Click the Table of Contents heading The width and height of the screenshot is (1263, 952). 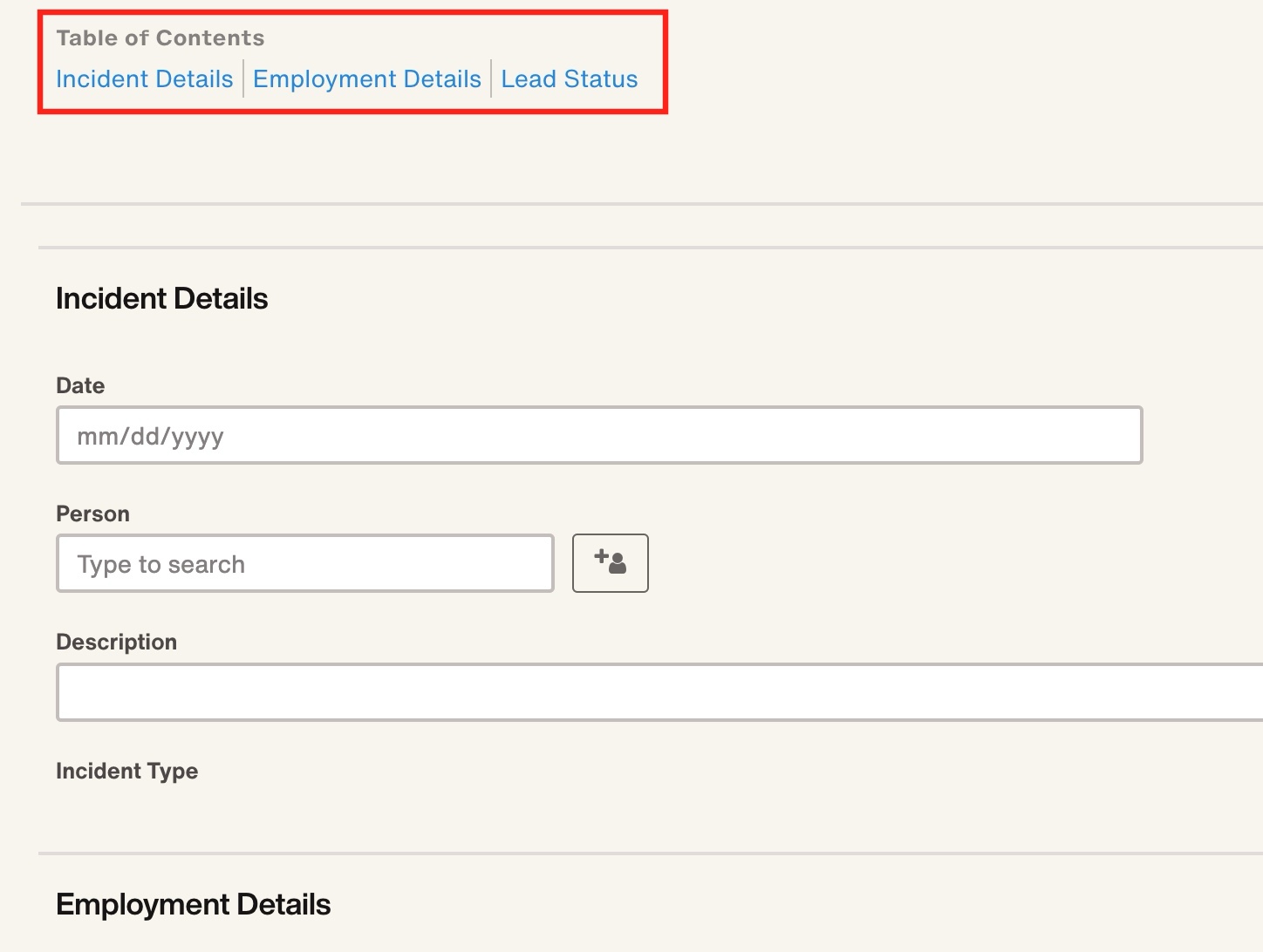click(160, 37)
